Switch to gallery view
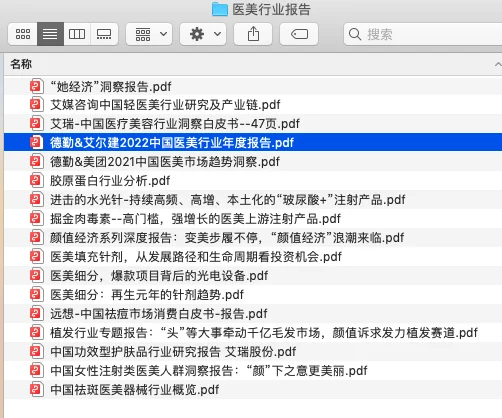This screenshot has height=418, width=502. click(104, 34)
